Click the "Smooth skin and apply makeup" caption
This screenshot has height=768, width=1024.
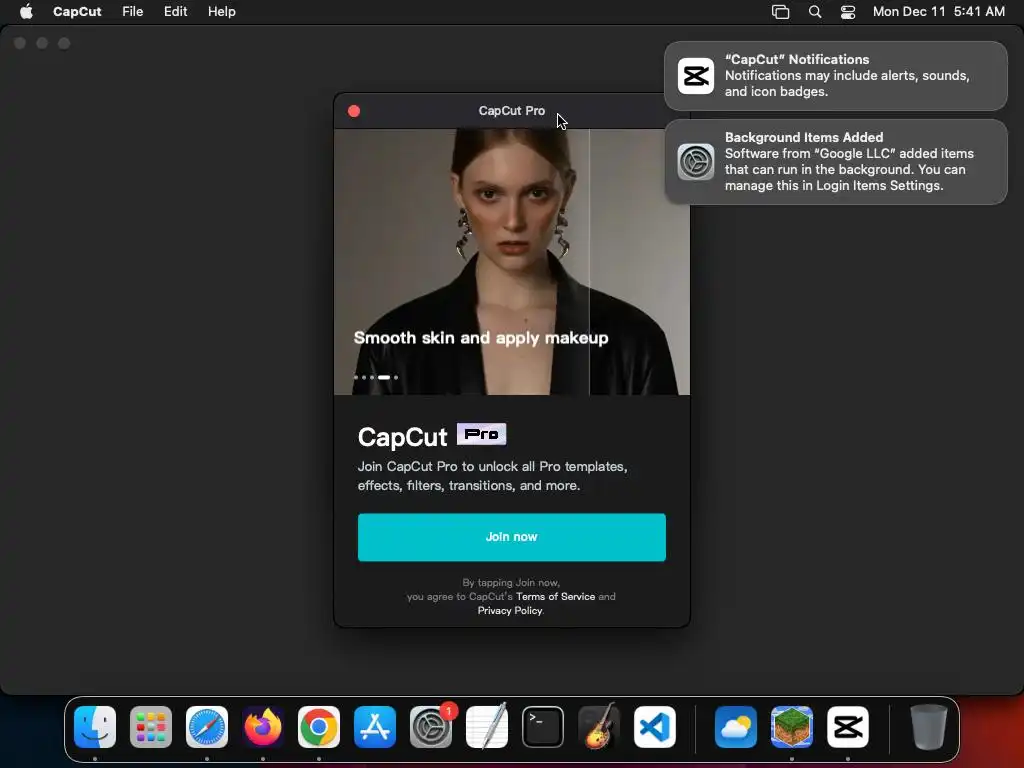coord(481,338)
